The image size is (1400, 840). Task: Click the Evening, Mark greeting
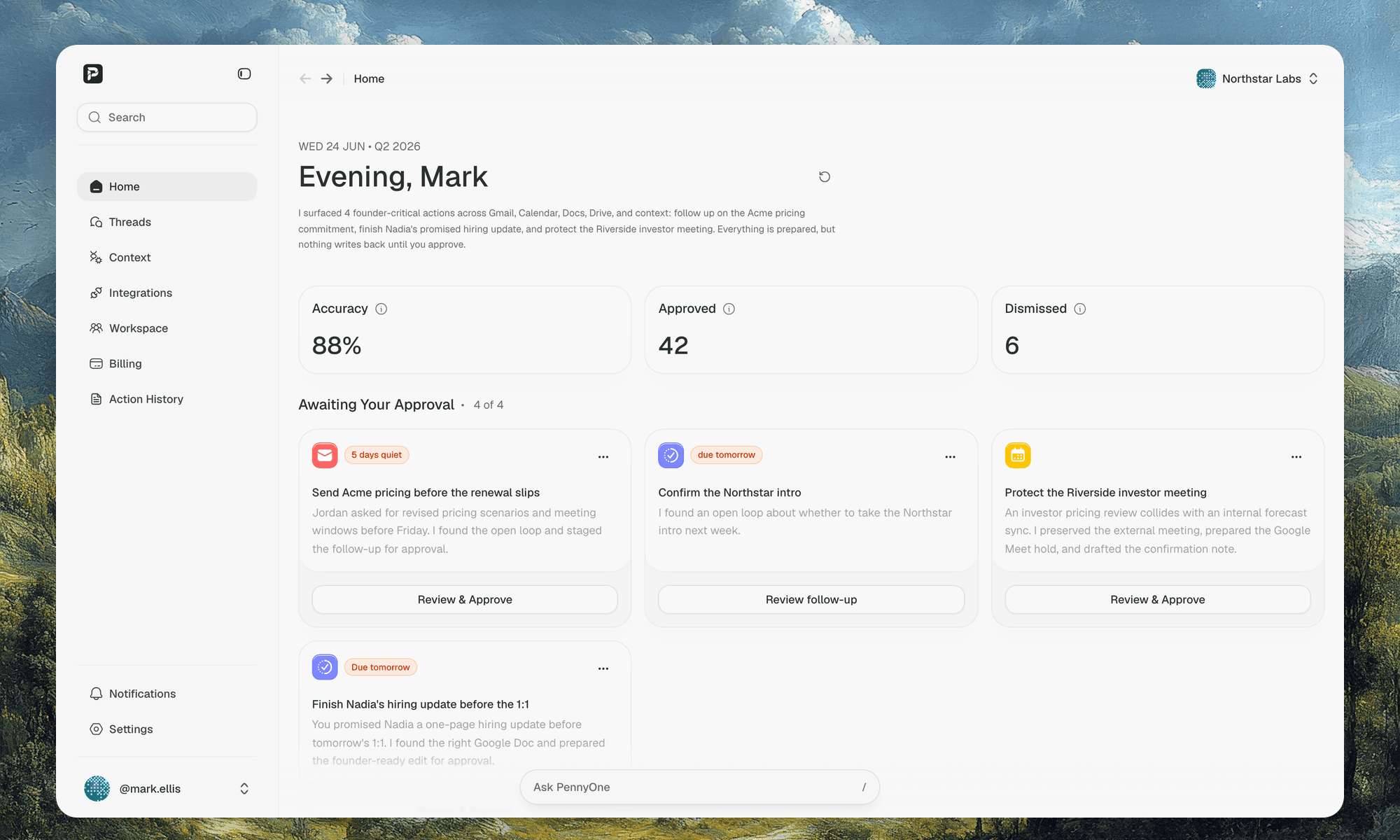coord(393,176)
